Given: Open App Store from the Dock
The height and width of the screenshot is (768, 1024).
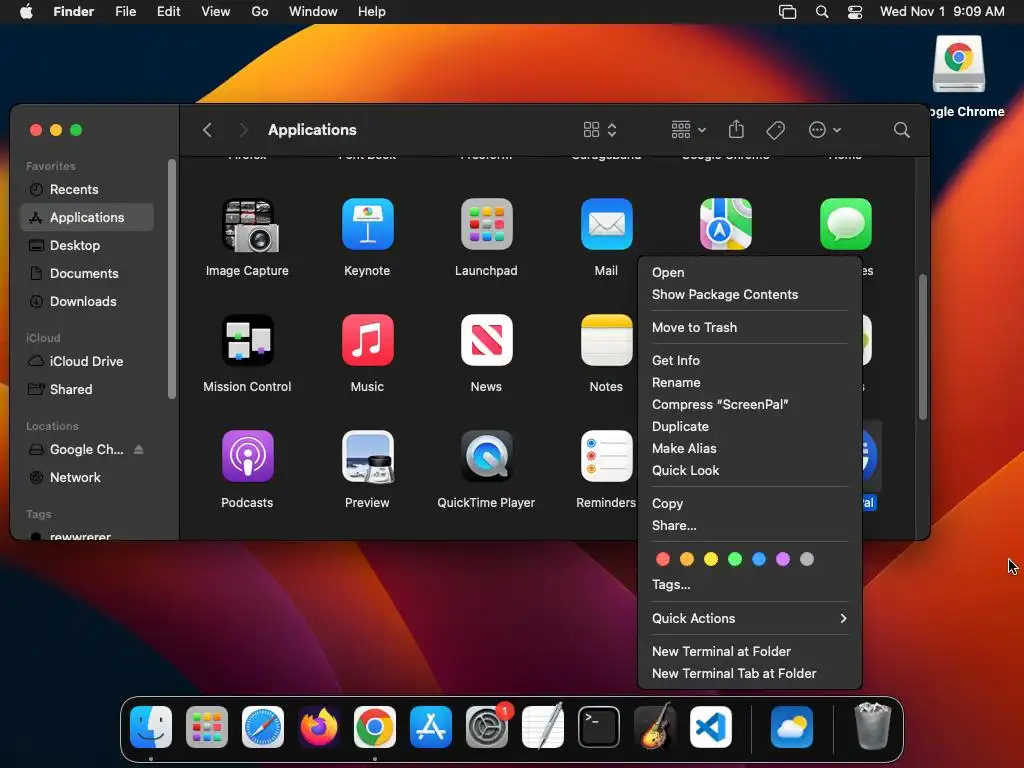Looking at the screenshot, I should [x=430, y=727].
